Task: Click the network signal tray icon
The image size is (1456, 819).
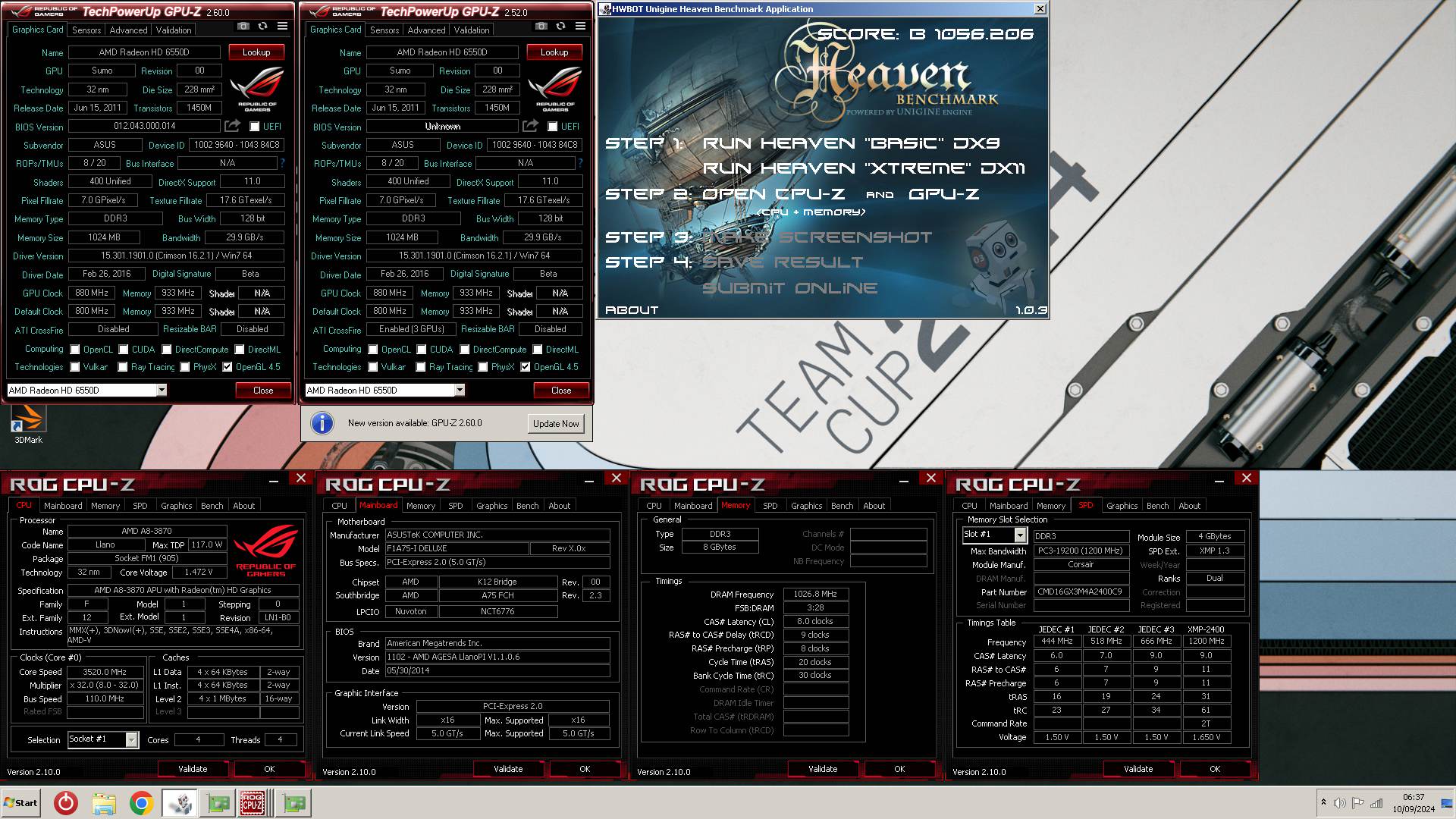Action: (1376, 803)
